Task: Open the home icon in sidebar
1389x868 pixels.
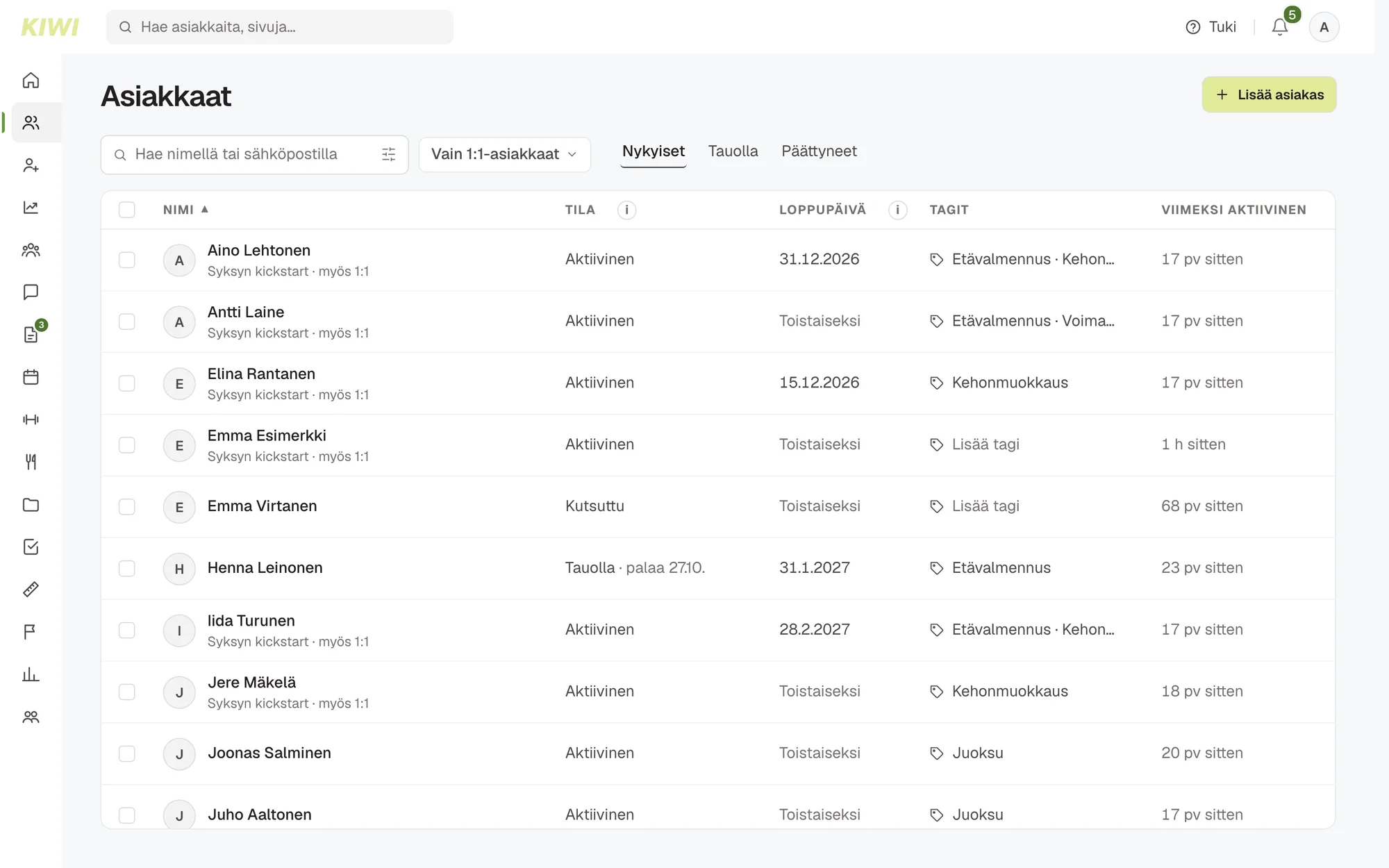Action: [x=31, y=81]
